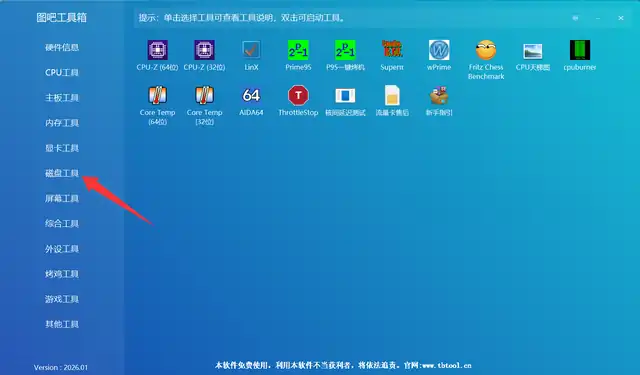
Task: Minimize the 图吧工具箱 window
Action: tap(598, 18)
